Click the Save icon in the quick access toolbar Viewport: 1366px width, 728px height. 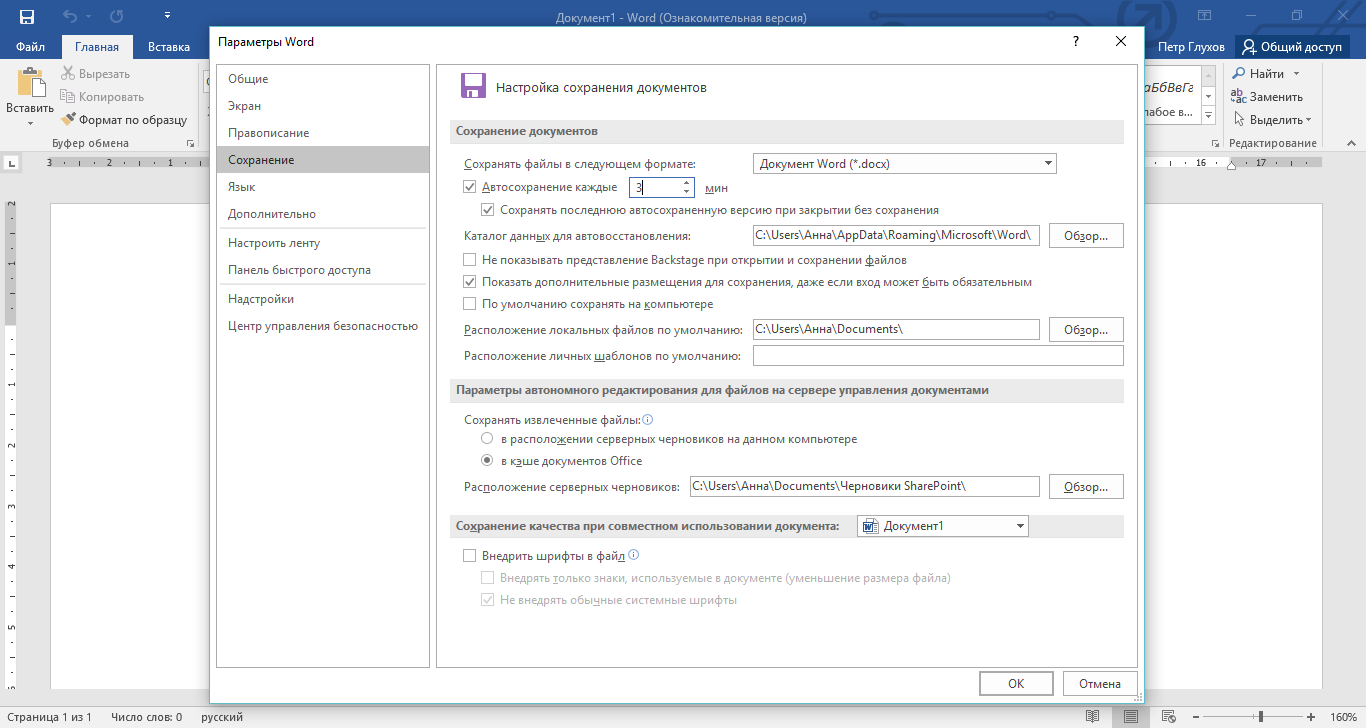point(27,17)
